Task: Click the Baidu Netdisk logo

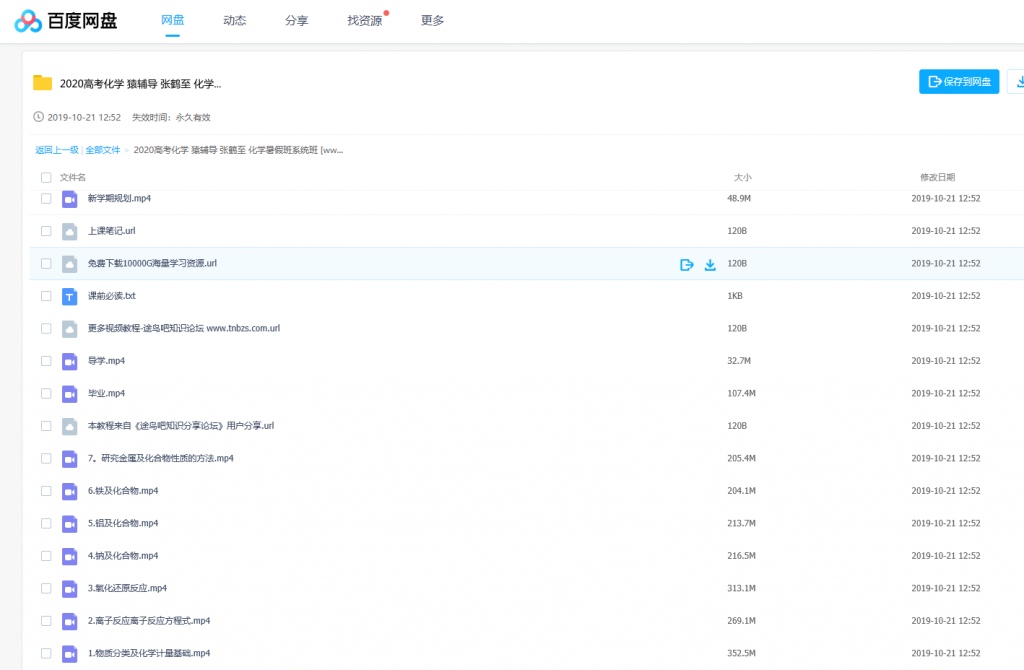Action: click(x=67, y=21)
